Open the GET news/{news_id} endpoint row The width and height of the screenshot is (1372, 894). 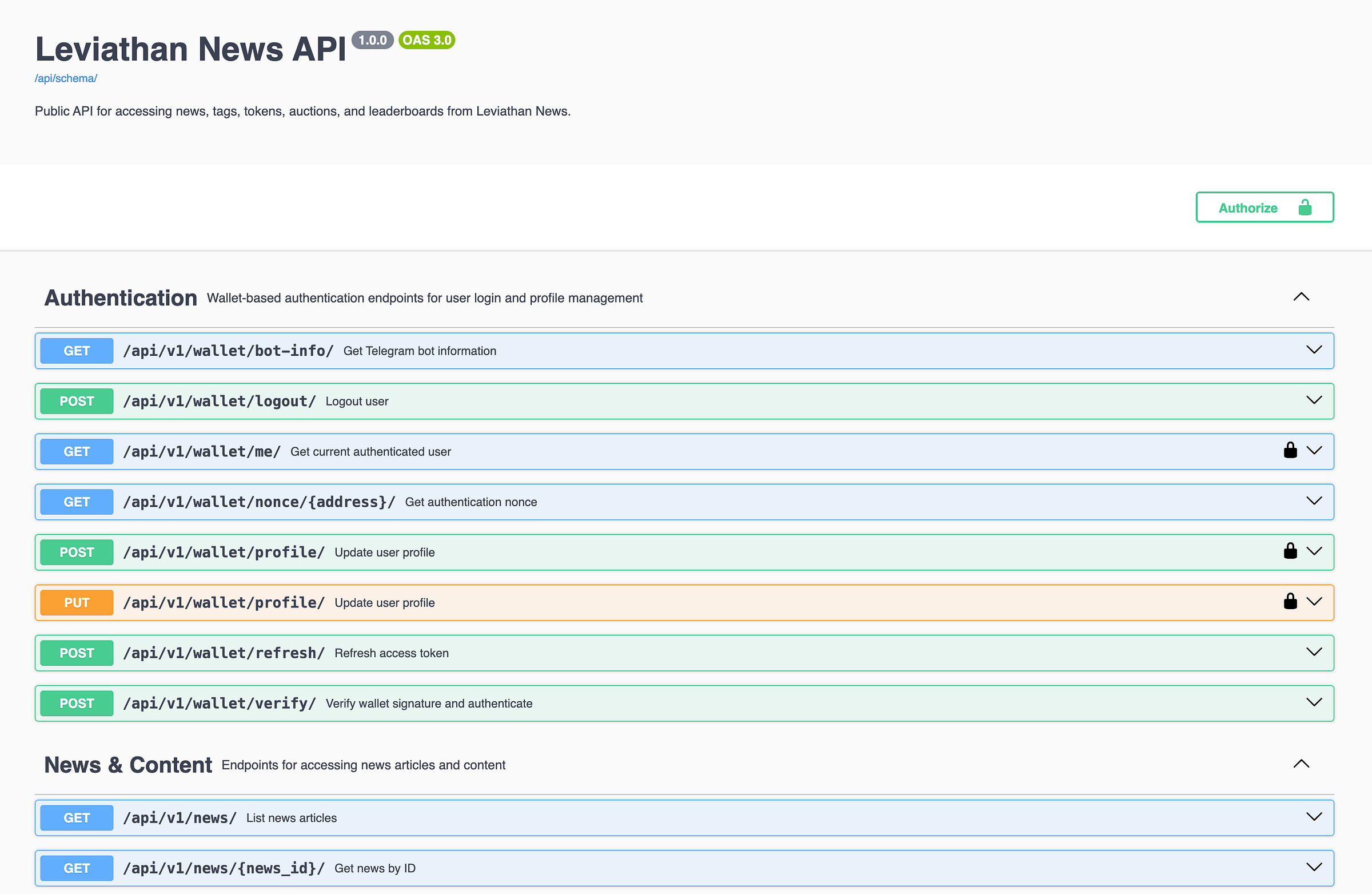224,868
